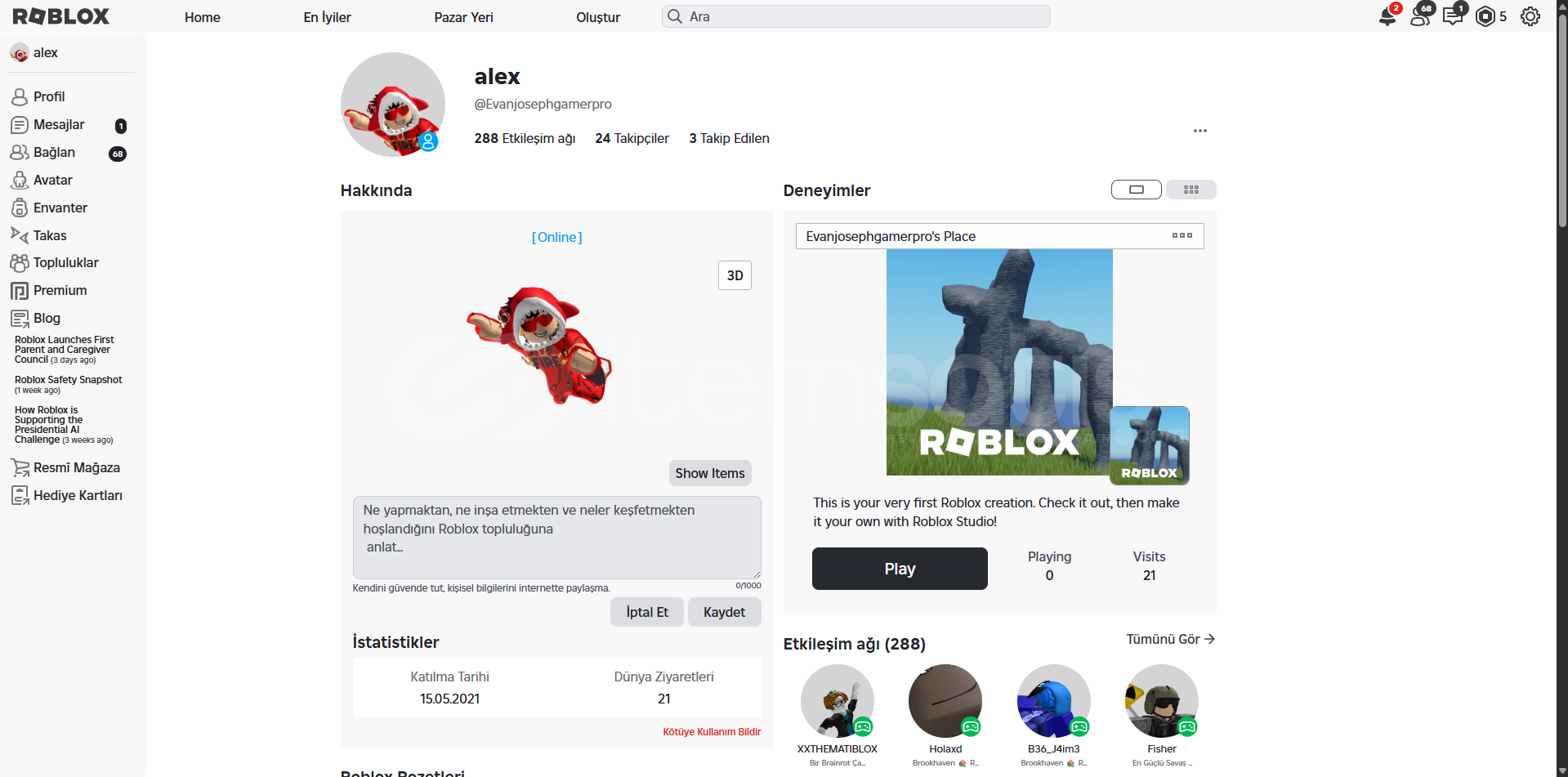Click the Resmi Mağaza cart icon
This screenshot has width=1568, height=777.
[20, 468]
